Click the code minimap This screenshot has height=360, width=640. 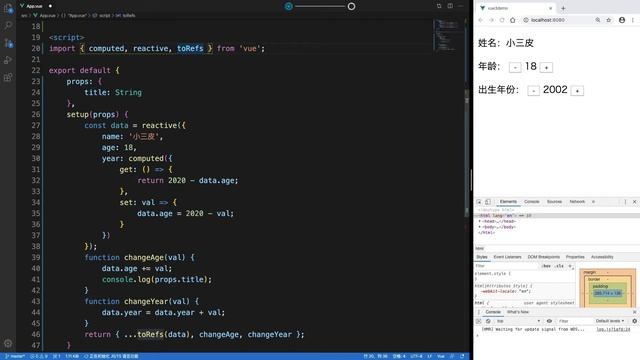[448, 35]
